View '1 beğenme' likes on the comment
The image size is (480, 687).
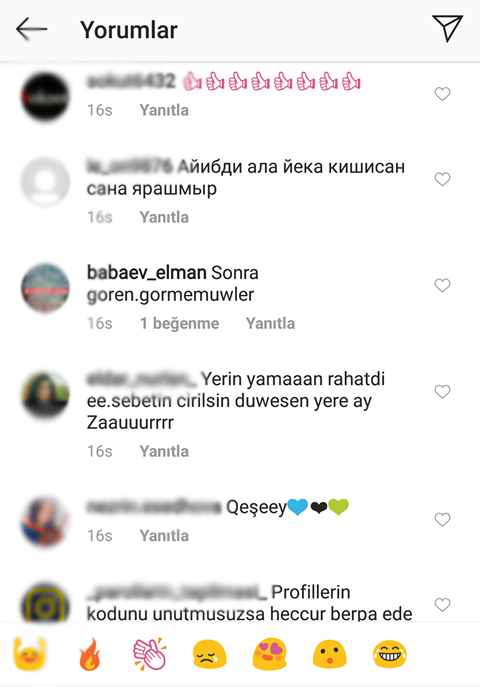point(180,323)
